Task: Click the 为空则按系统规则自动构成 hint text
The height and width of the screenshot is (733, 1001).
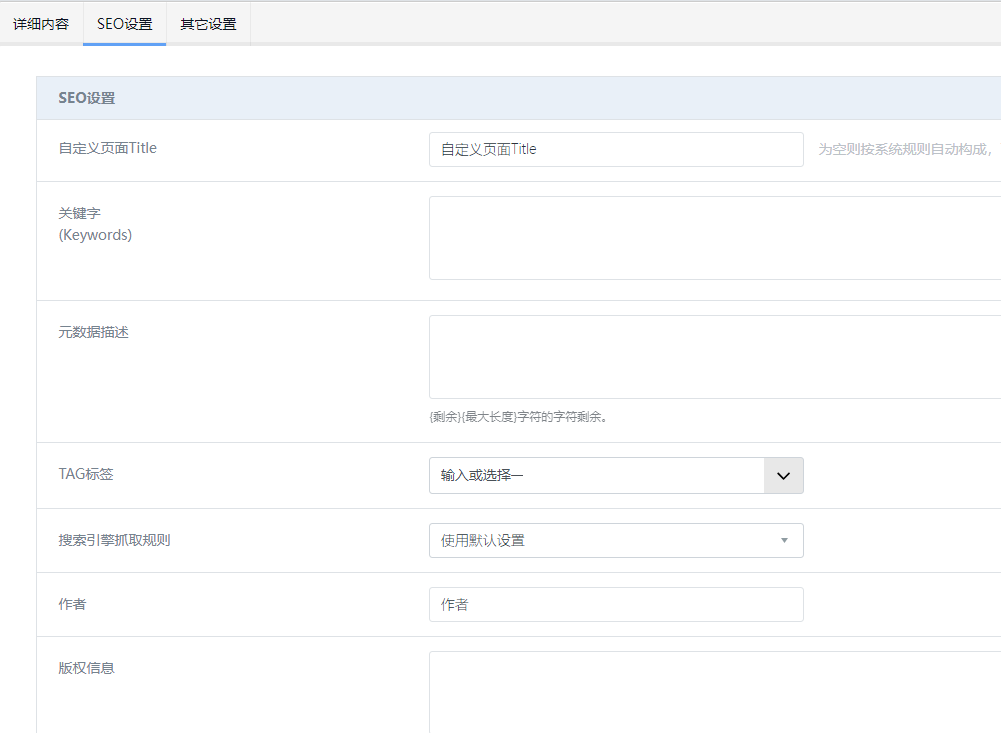Action: click(904, 149)
